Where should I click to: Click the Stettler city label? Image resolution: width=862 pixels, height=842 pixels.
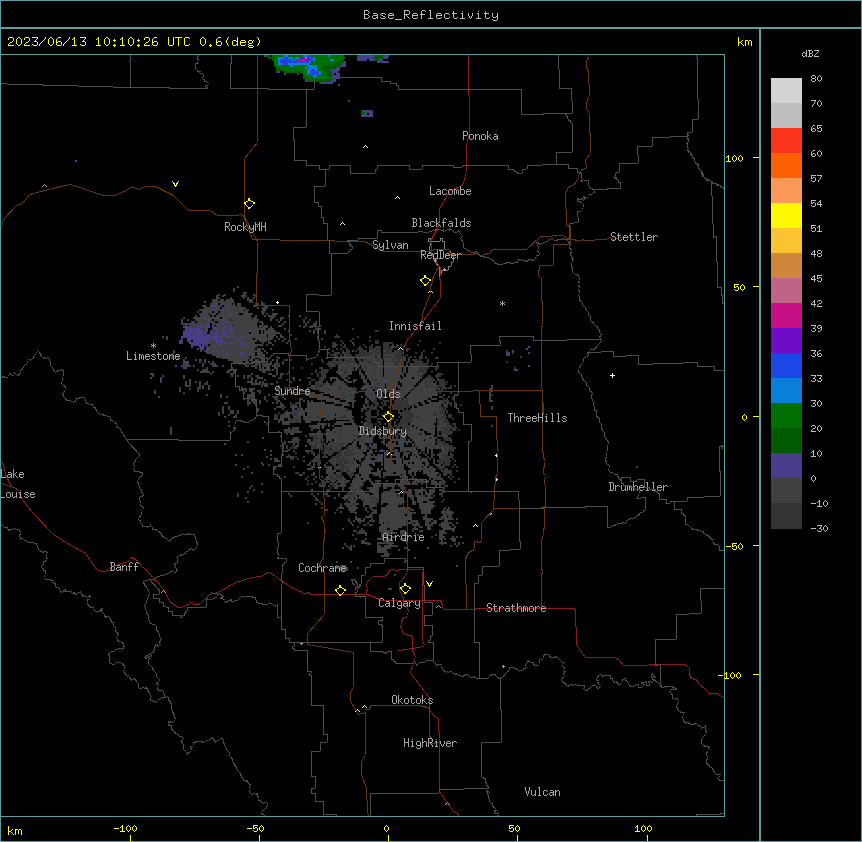pyautogui.click(x=634, y=237)
